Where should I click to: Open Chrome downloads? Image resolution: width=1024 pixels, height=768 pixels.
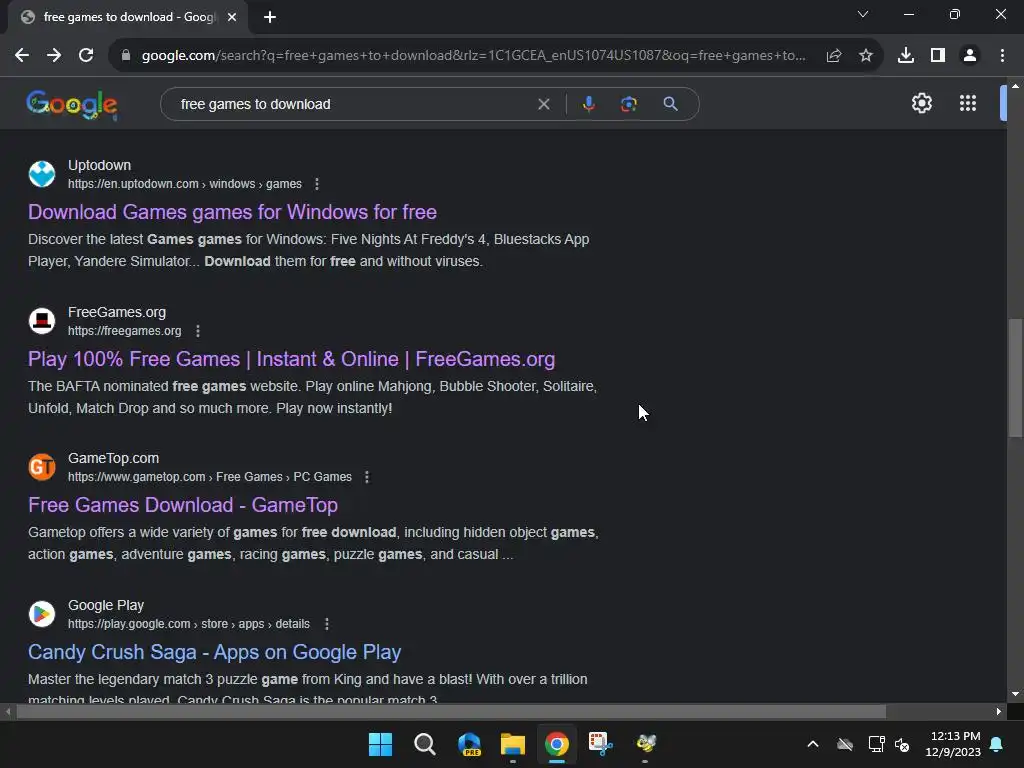tap(906, 56)
